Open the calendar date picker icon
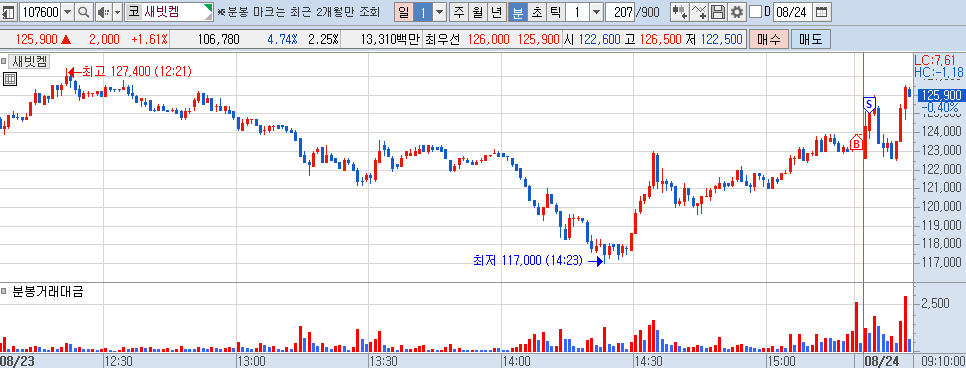The height and width of the screenshot is (368, 966). click(821, 11)
